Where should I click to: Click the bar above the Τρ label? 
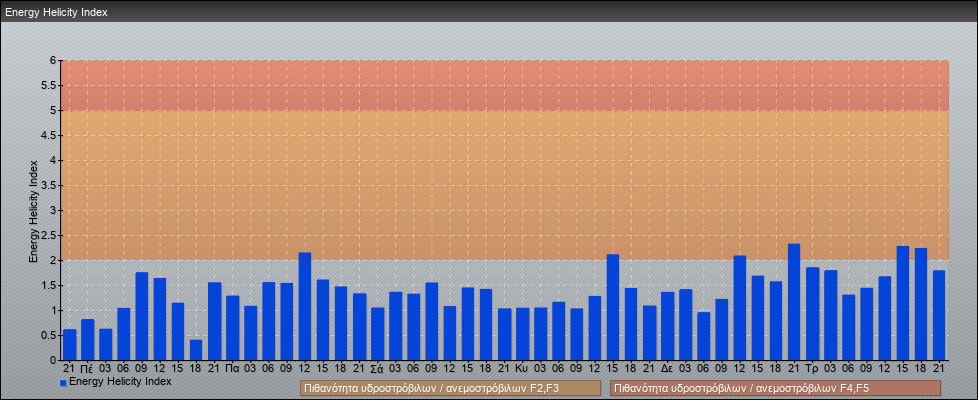812,313
